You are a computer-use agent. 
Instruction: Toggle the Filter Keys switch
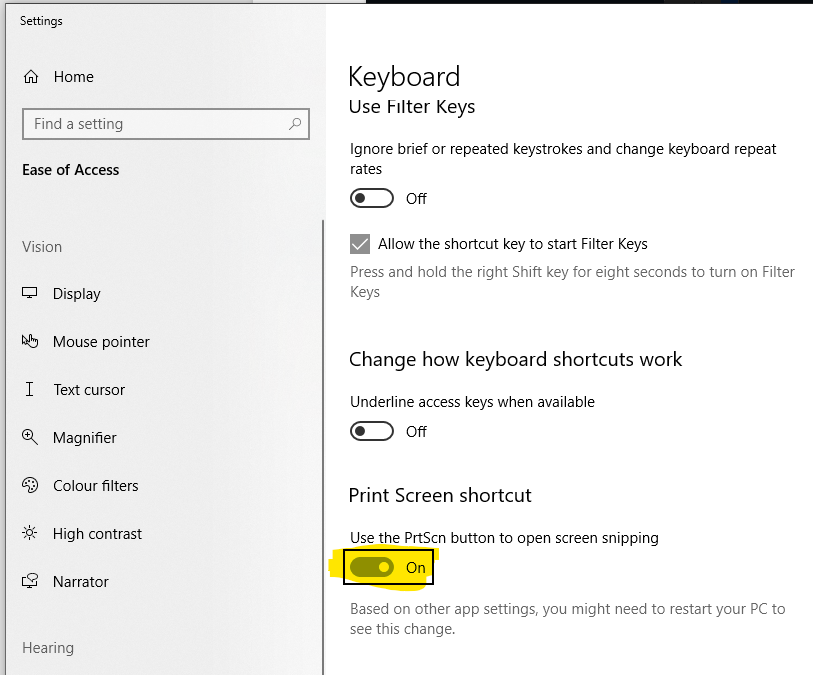point(372,198)
